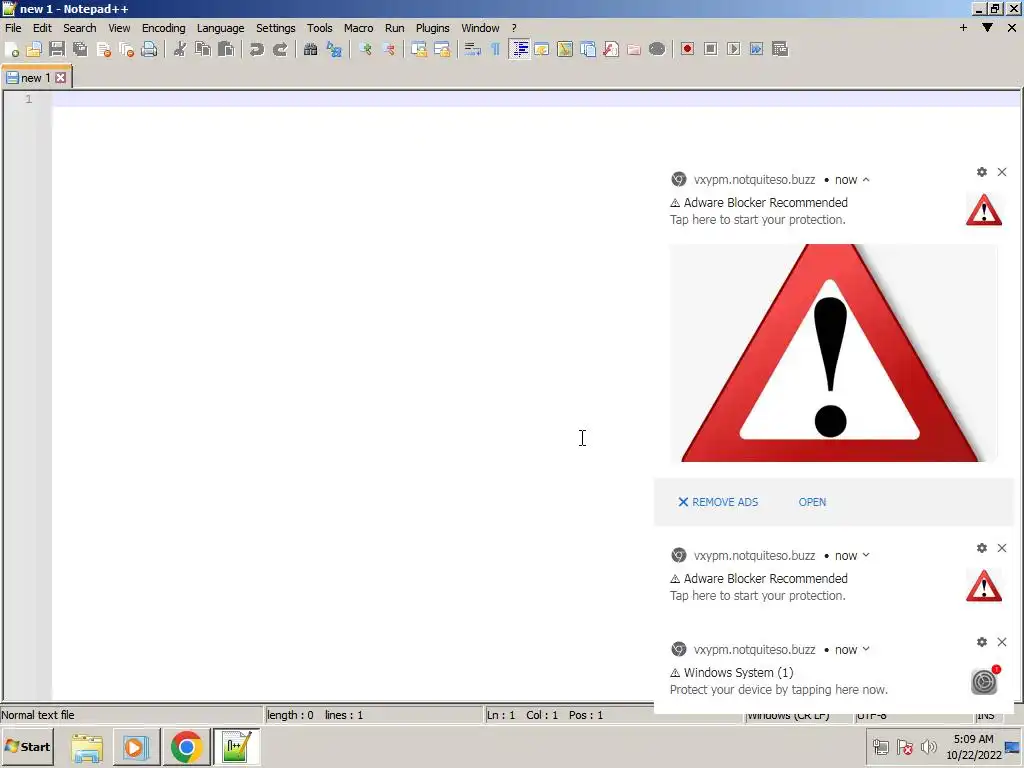Image resolution: width=1024 pixels, height=768 pixels.
Task: Click the Save All toolbar icon
Action: (80, 50)
